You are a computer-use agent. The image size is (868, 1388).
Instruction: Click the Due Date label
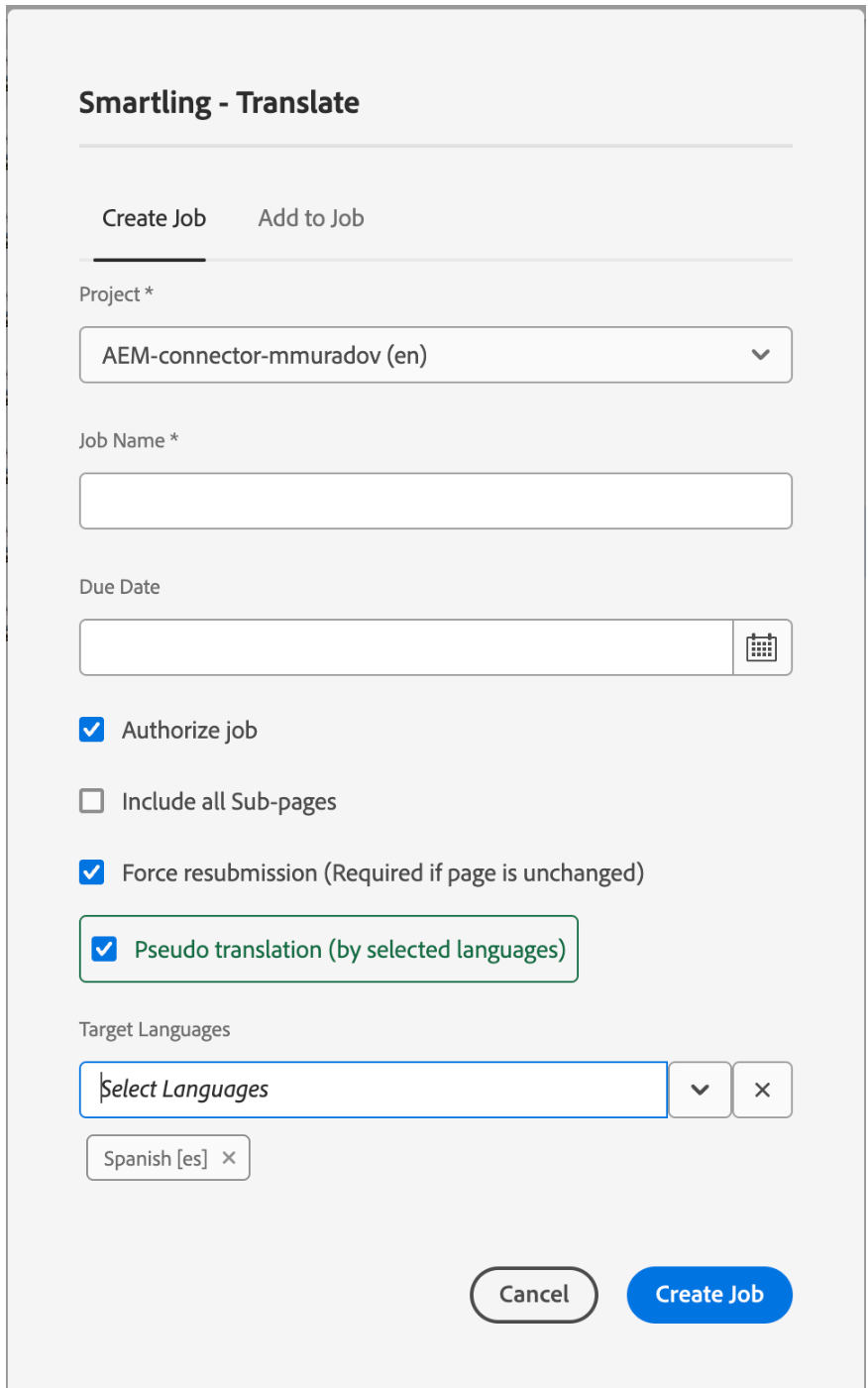click(120, 587)
